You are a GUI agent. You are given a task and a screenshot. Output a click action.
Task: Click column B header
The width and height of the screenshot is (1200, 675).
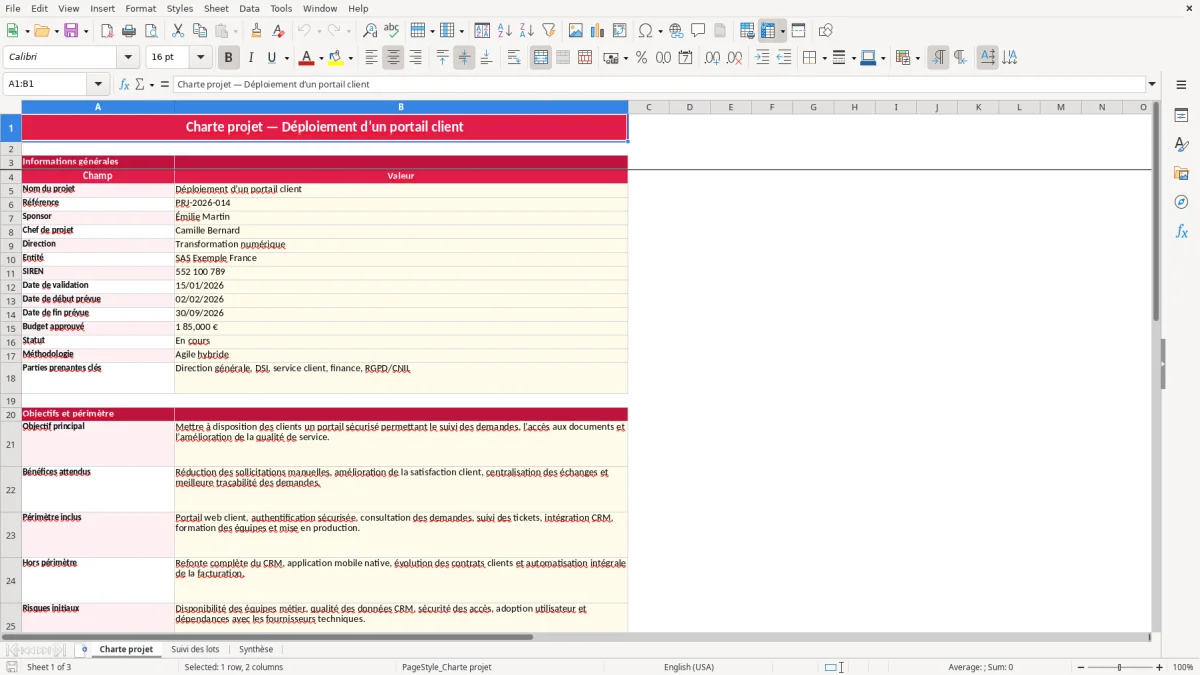pos(401,107)
